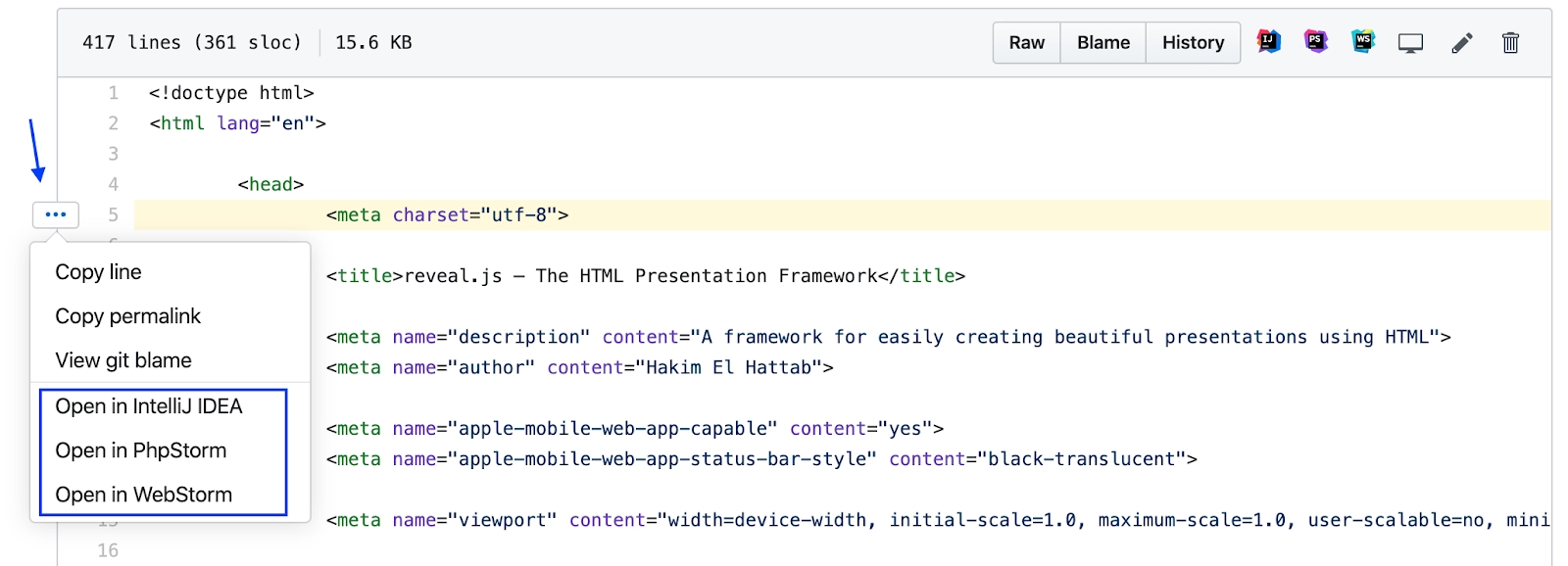Image resolution: width=1568 pixels, height=566 pixels.
Task: Click the 15.6 KB file size
Action: pyautogui.click(x=373, y=43)
